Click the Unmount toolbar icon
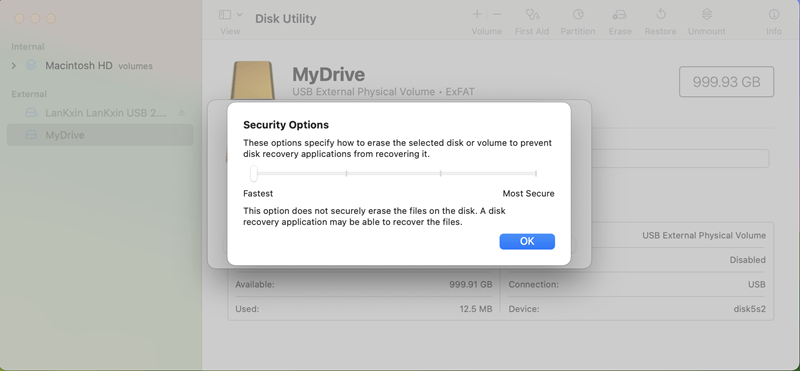 pyautogui.click(x=707, y=14)
